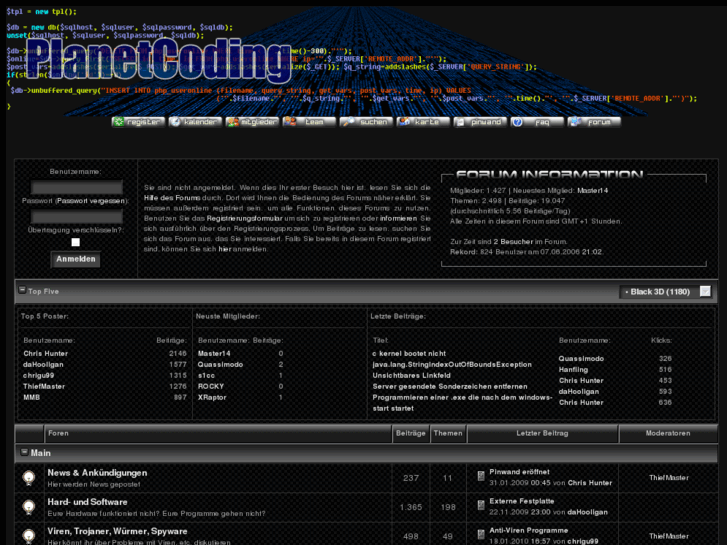The width and height of the screenshot is (727, 545).
Task: Open top poster Chris Hunter profile
Action: coord(45,353)
